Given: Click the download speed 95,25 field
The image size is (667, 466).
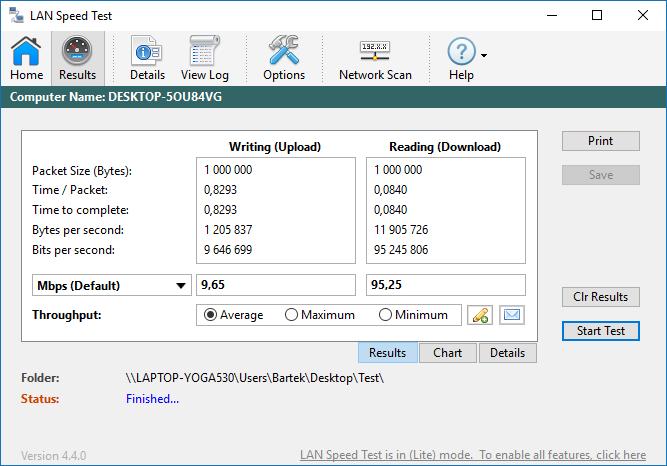Looking at the screenshot, I should [446, 285].
